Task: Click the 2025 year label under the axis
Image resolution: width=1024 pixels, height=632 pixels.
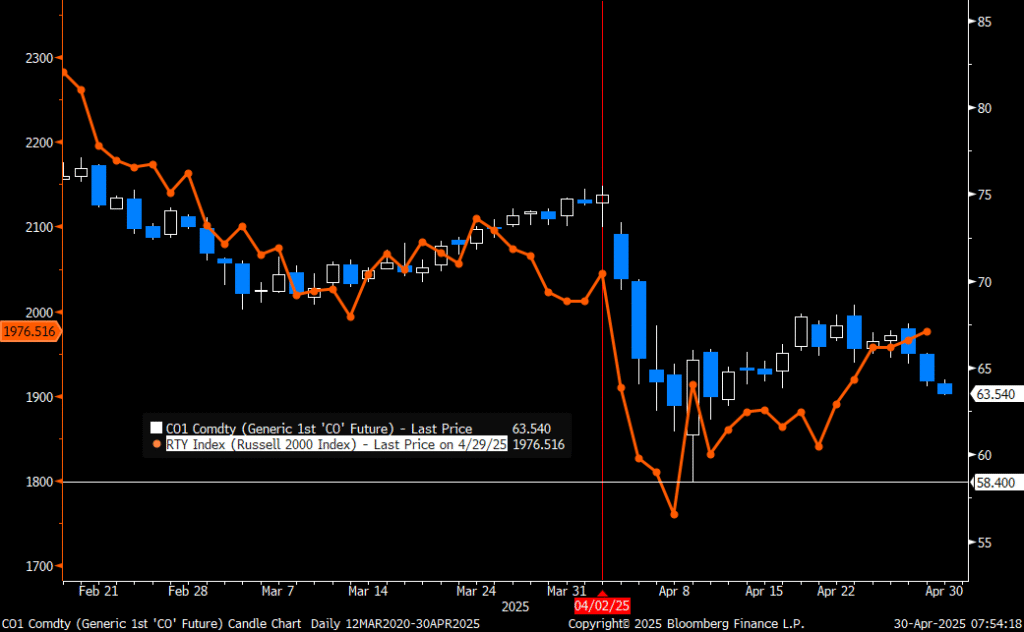Action: (515, 607)
